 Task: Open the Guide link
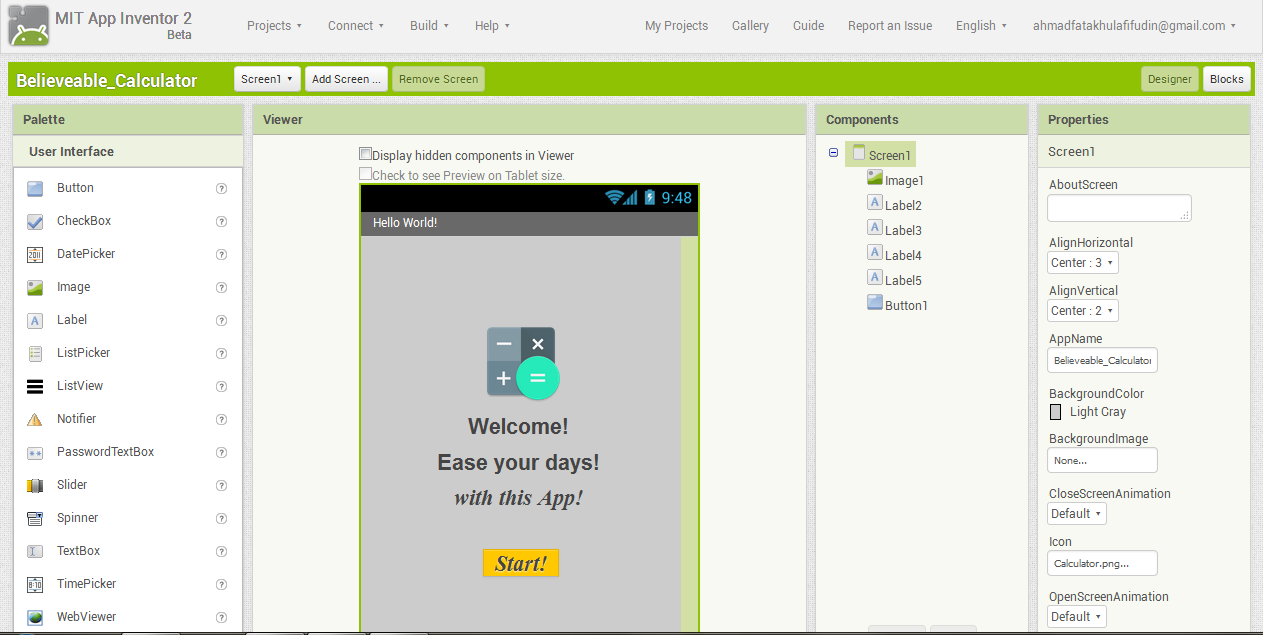click(x=808, y=26)
